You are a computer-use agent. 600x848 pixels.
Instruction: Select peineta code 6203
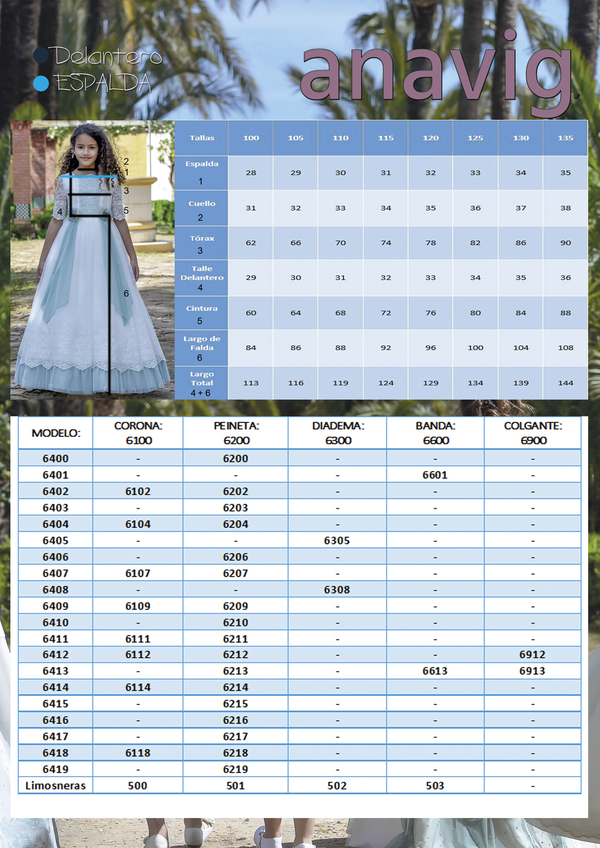235,508
